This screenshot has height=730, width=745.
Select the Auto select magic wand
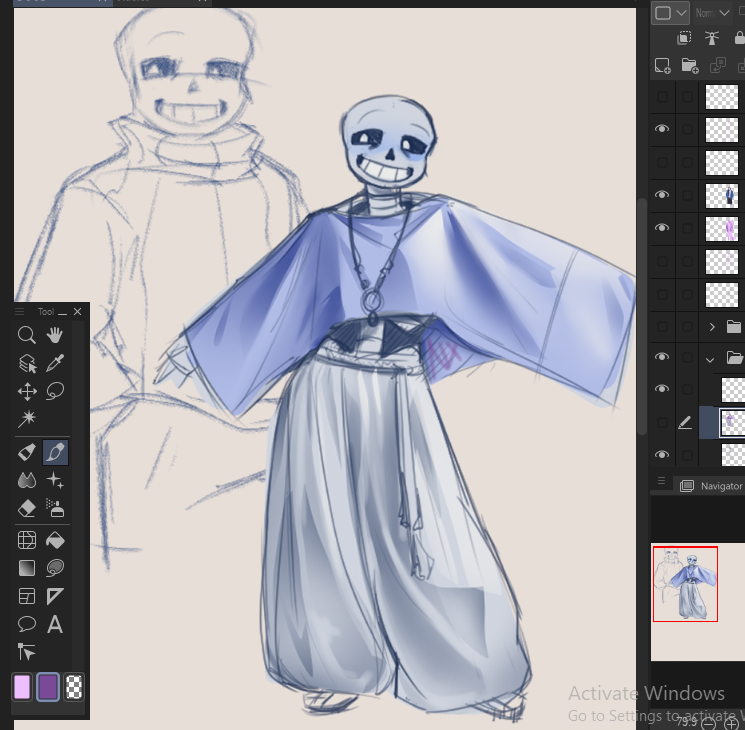coord(27,419)
